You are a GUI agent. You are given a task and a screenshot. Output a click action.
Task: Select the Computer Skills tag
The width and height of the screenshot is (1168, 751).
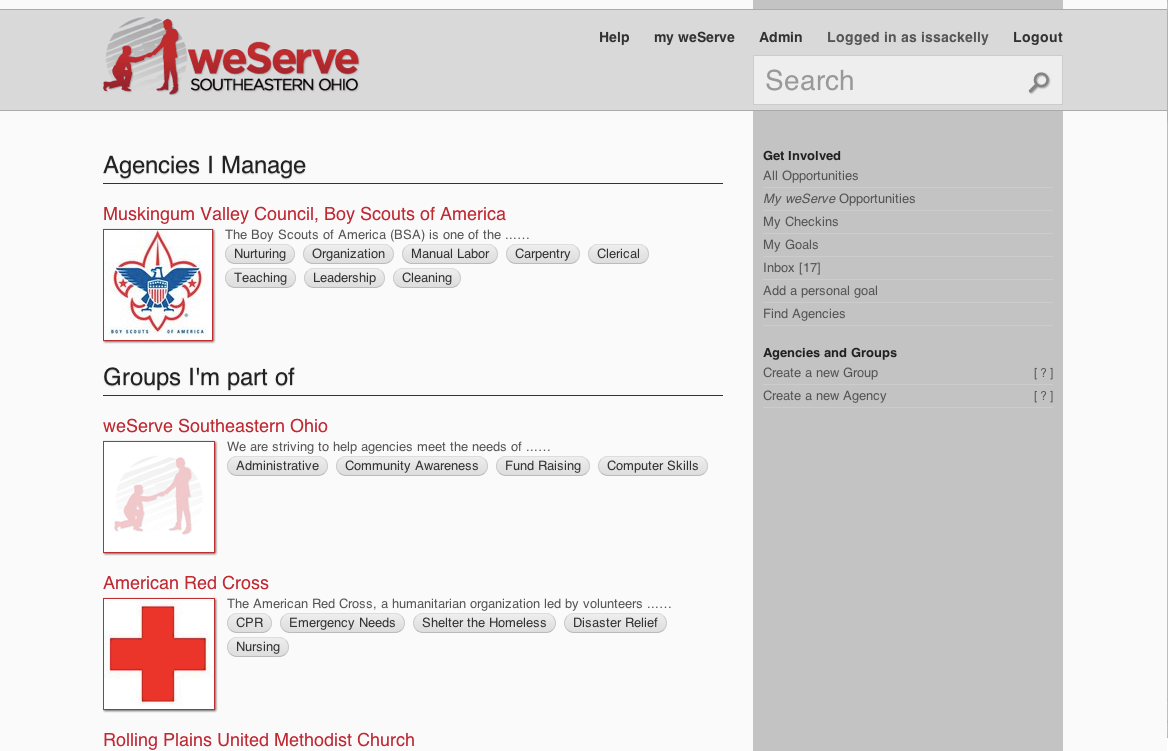[653, 466]
